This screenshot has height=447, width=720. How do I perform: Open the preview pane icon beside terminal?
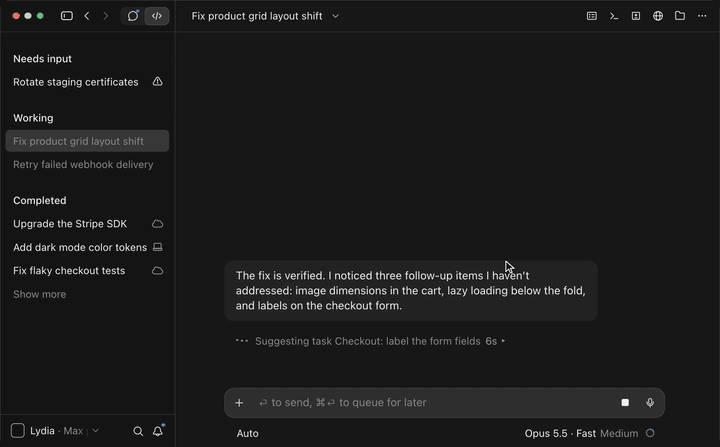tap(636, 16)
